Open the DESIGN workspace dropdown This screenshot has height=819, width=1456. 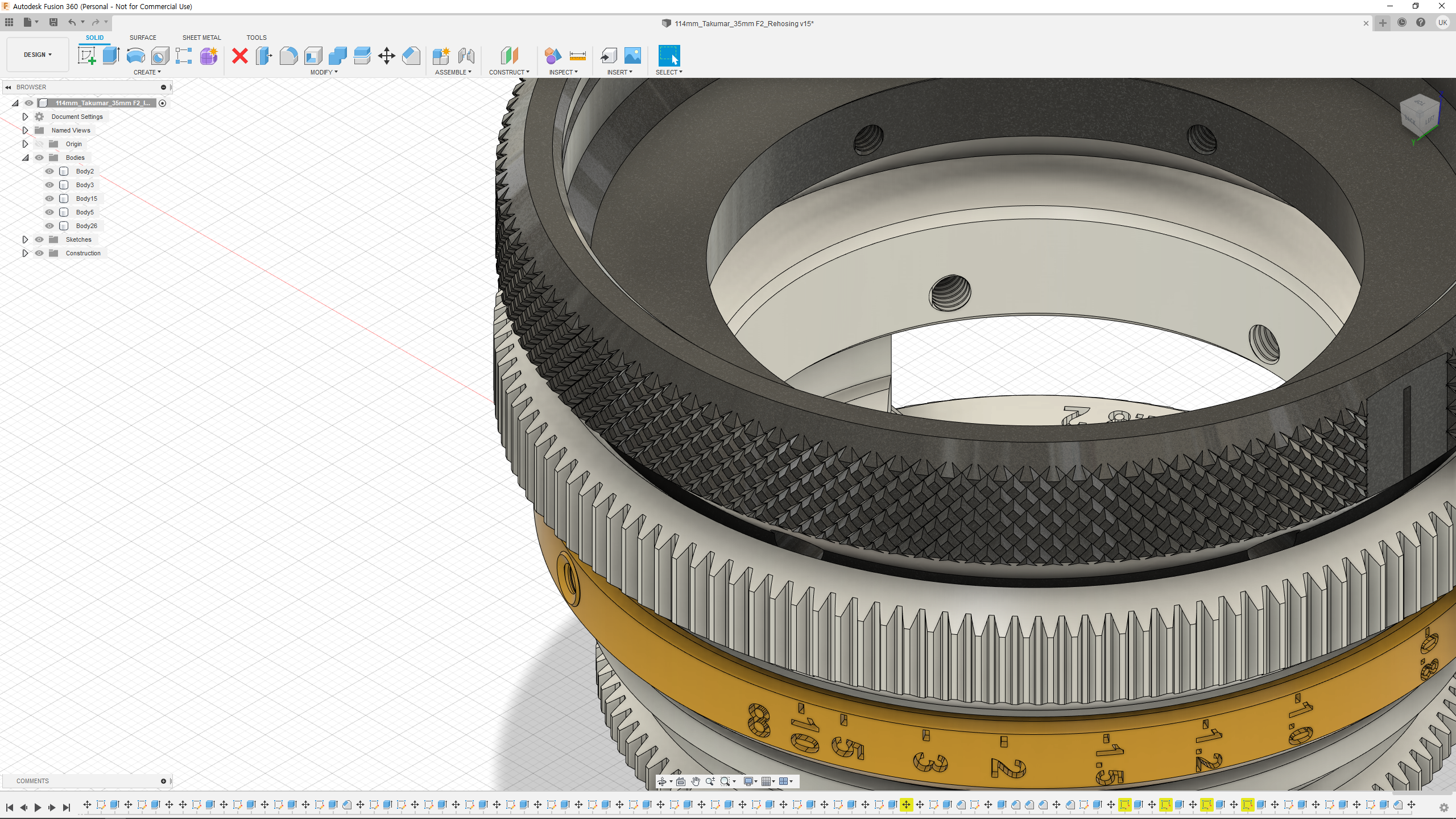click(38, 55)
